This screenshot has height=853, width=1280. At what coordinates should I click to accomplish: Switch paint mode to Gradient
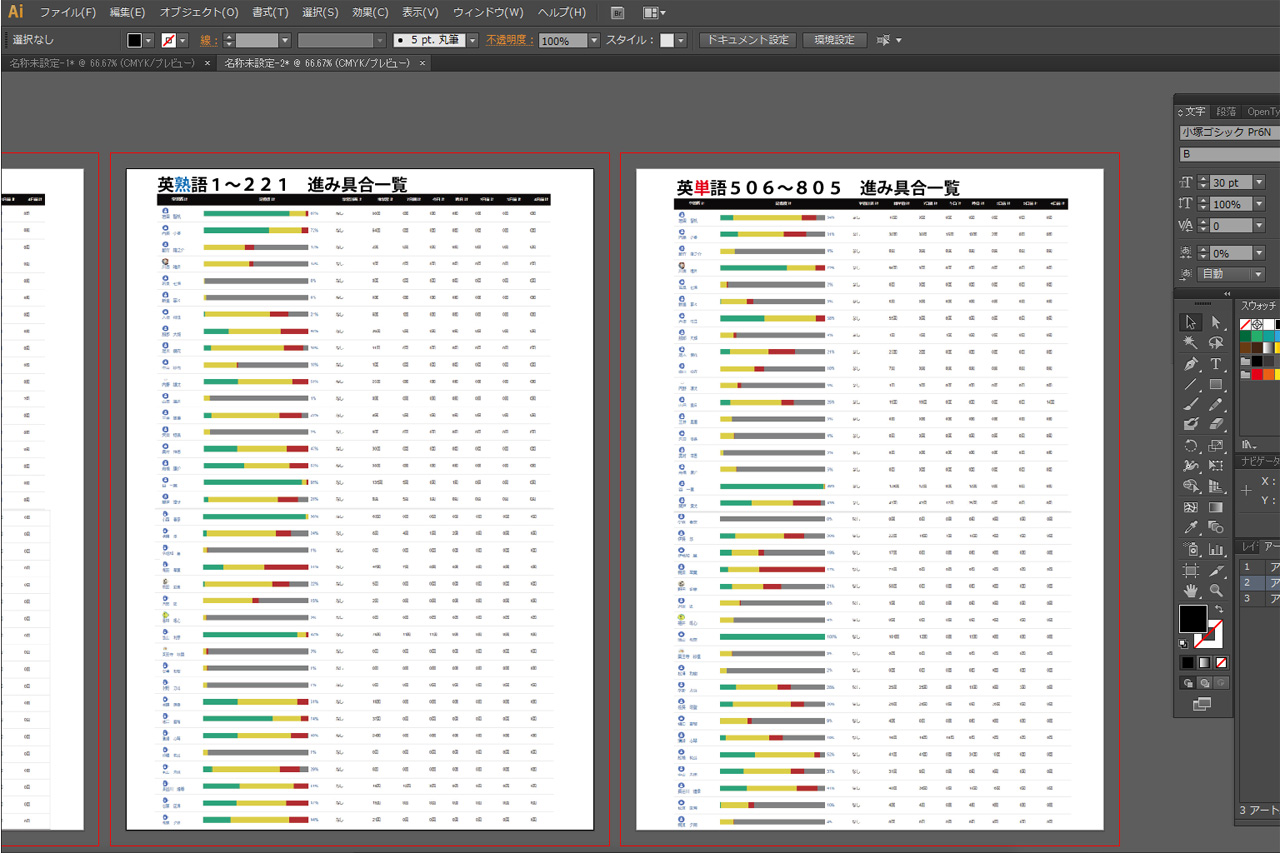click(x=1204, y=662)
